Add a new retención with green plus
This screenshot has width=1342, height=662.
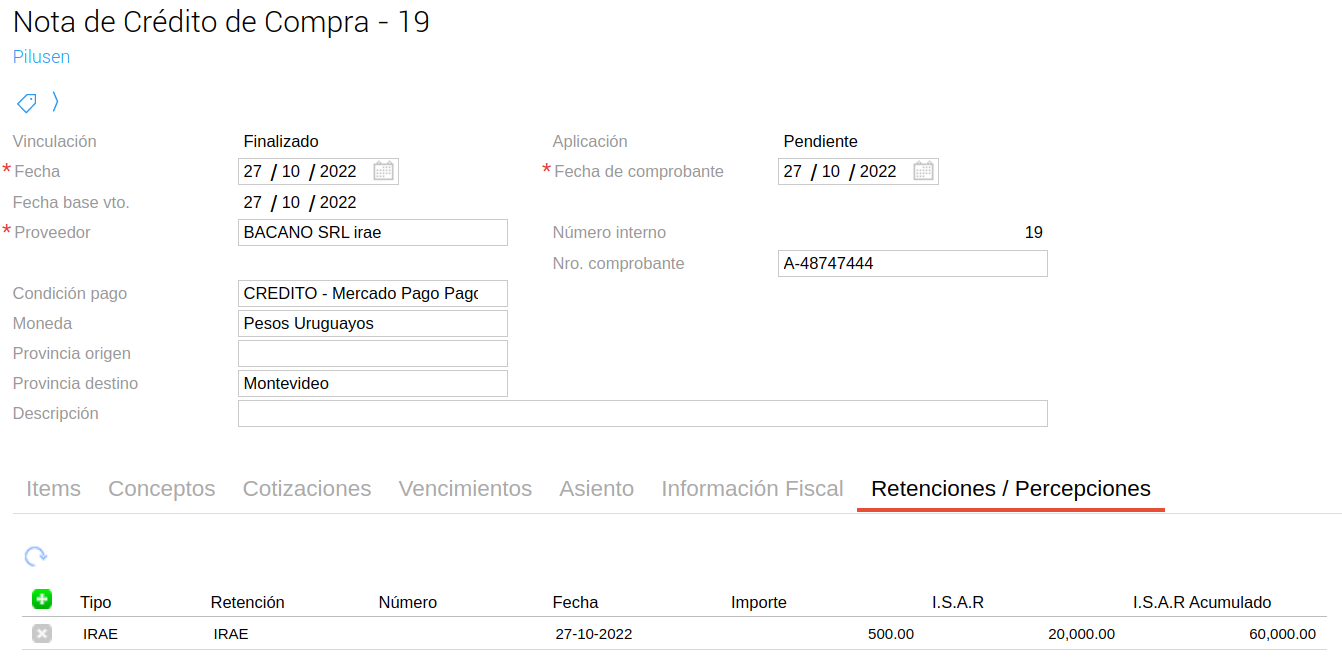pos(42,600)
